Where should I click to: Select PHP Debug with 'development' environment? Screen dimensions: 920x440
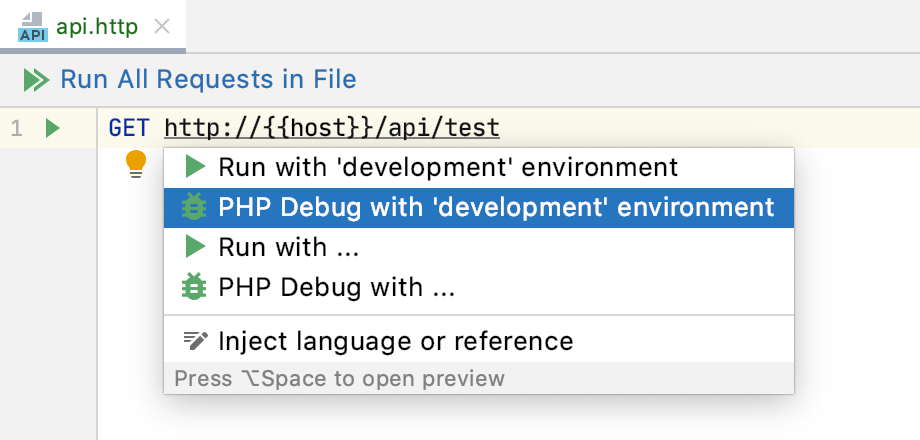pyautogui.click(x=496, y=207)
